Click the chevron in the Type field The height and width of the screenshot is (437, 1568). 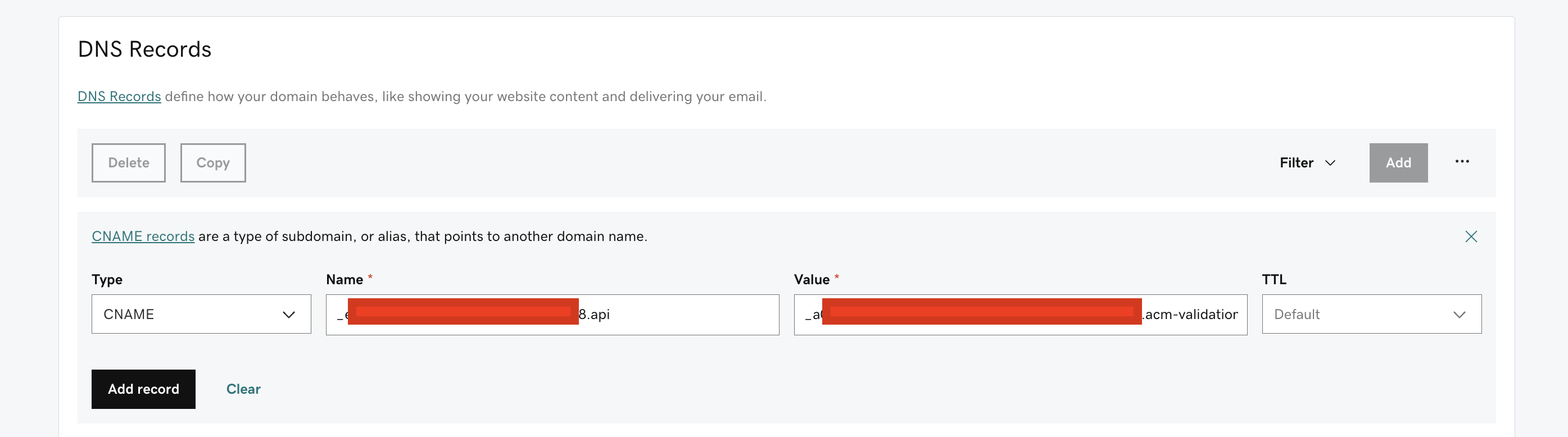click(x=288, y=315)
